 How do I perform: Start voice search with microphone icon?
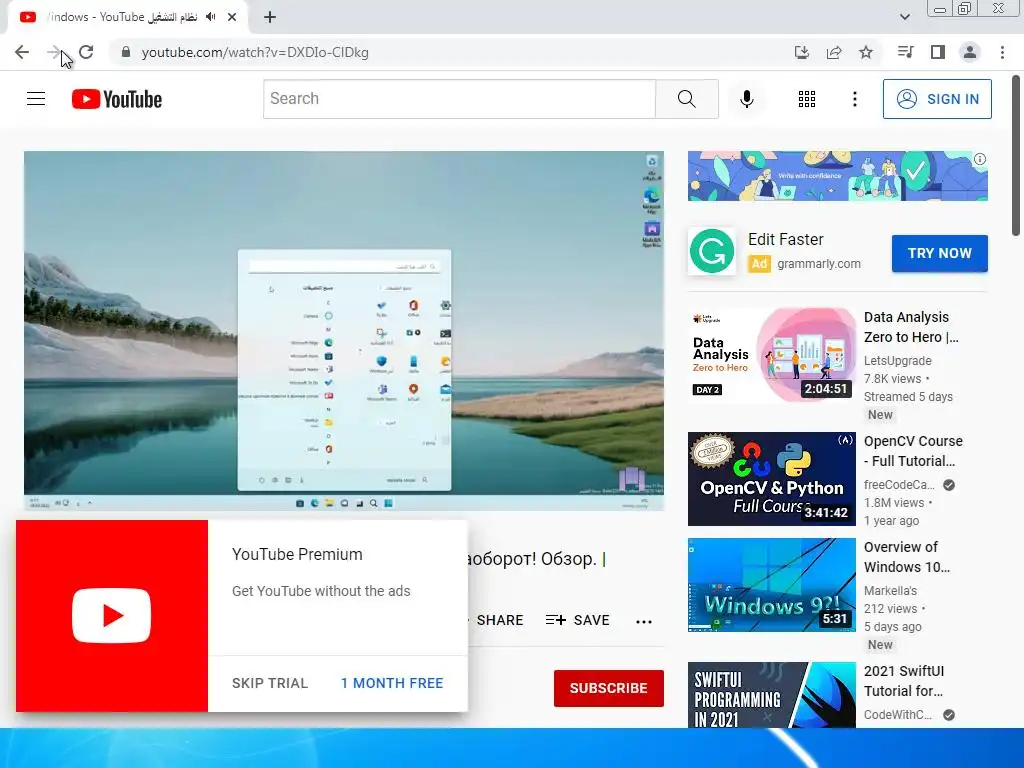pos(747,99)
